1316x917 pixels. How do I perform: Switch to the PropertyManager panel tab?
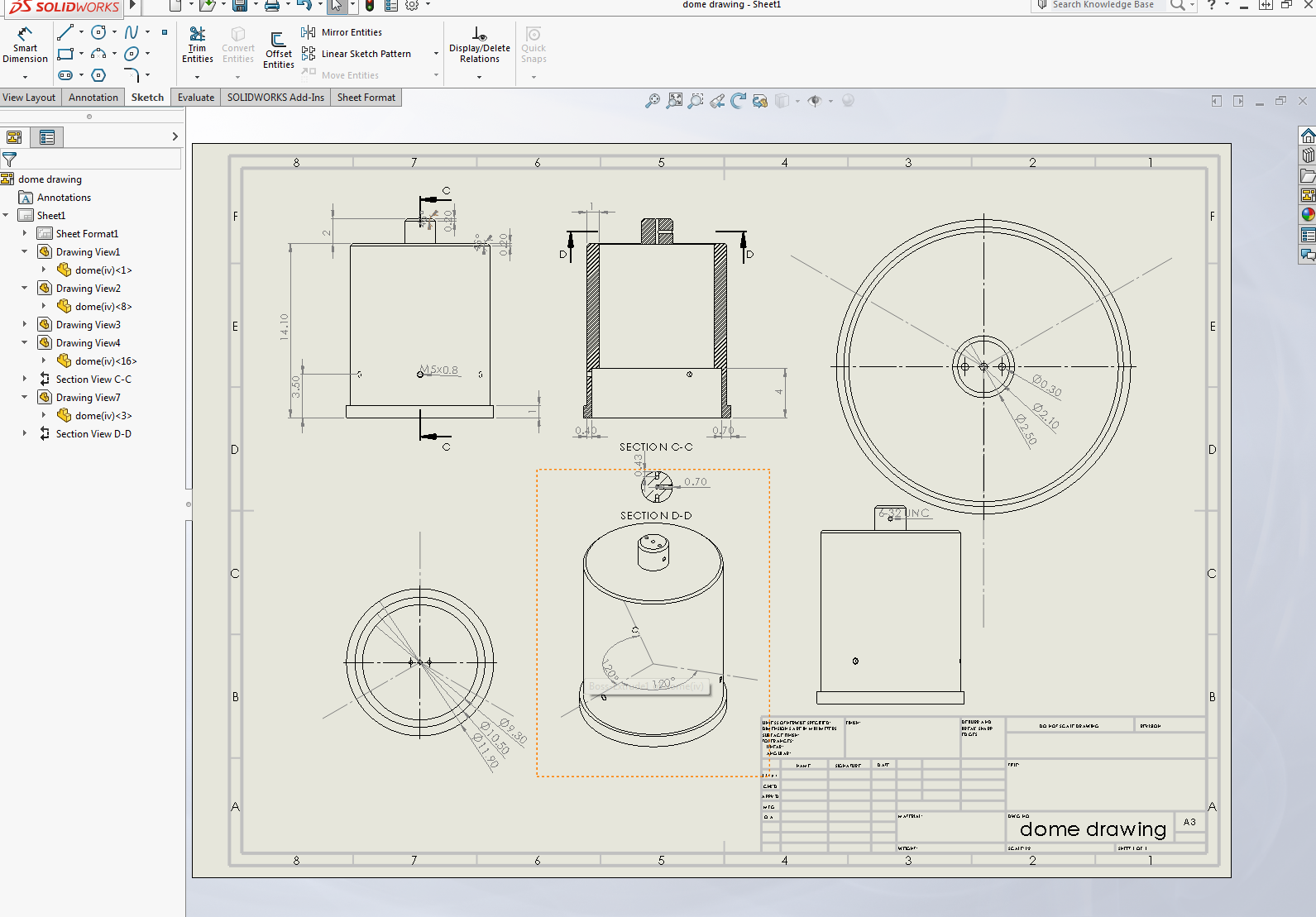point(47,137)
